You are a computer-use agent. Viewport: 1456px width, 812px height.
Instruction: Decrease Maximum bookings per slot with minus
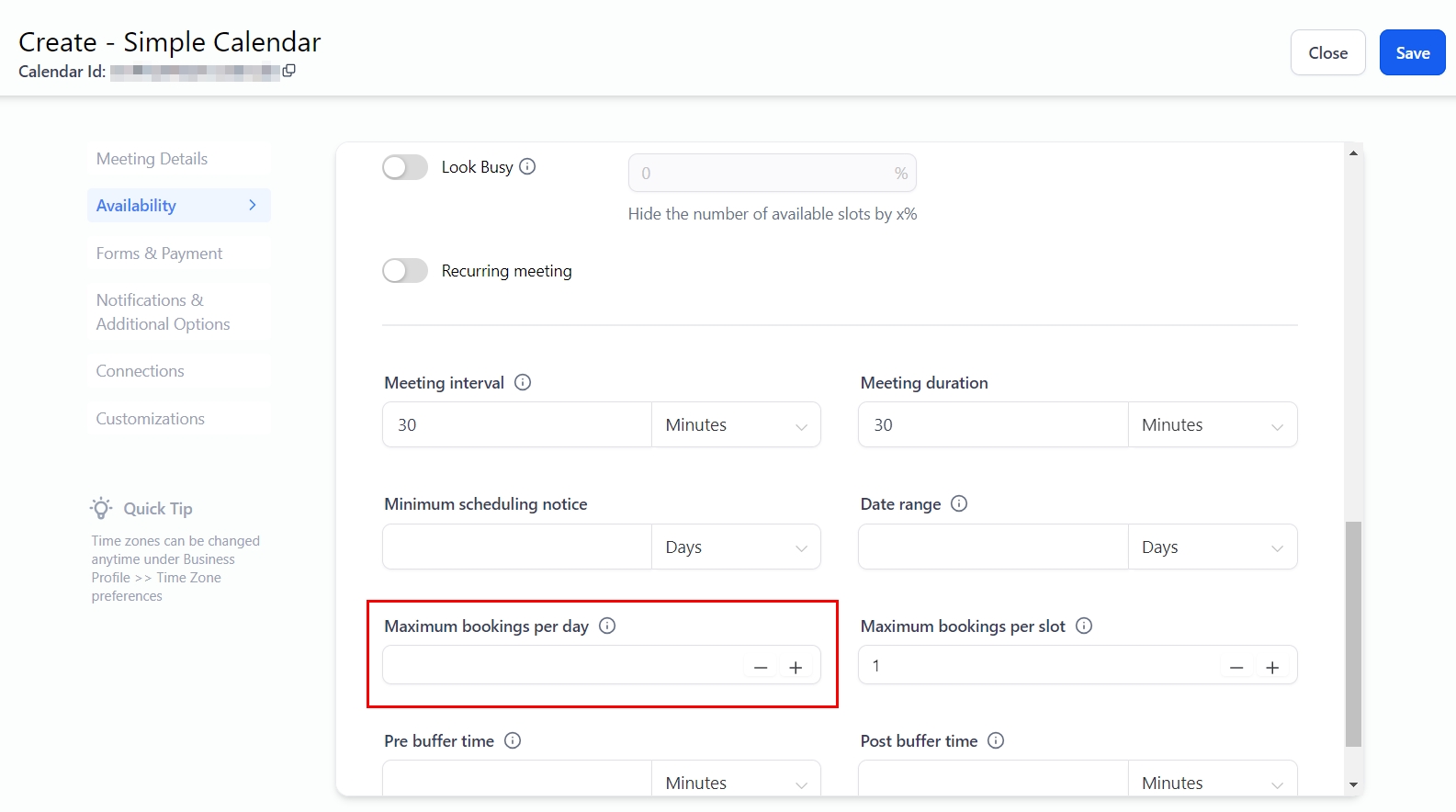tap(1236, 668)
